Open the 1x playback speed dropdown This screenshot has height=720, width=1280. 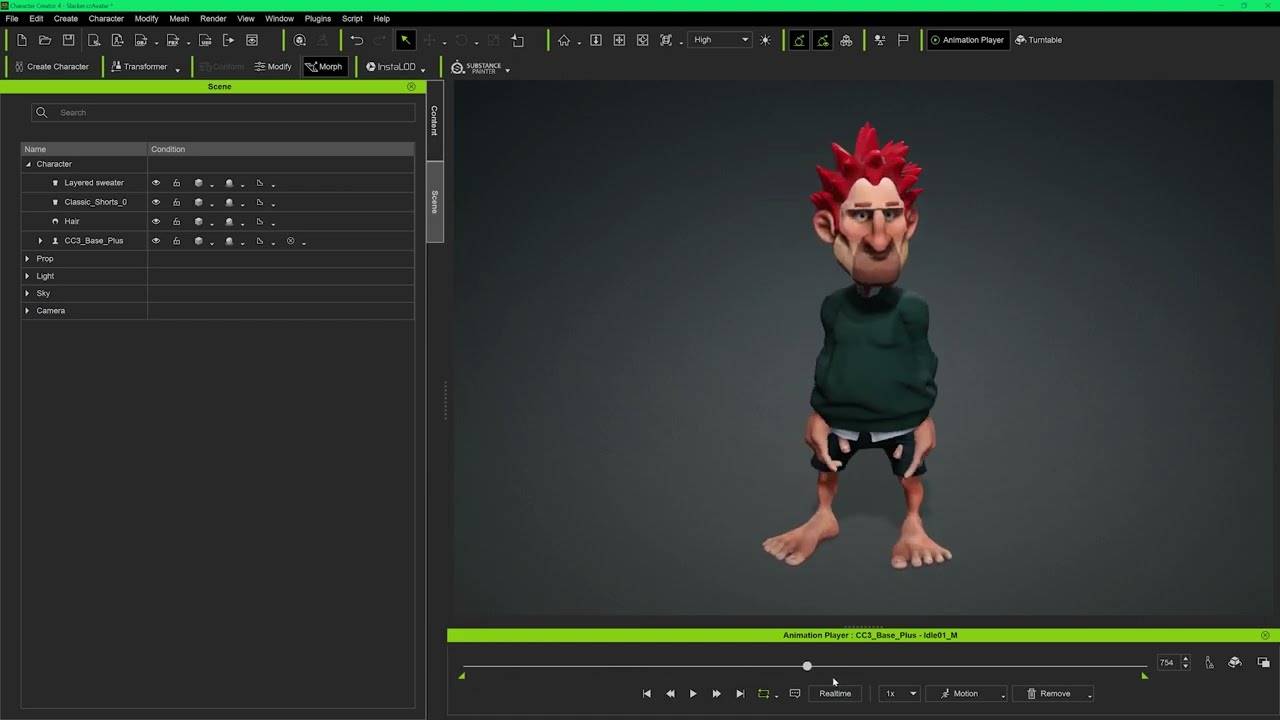click(899, 693)
